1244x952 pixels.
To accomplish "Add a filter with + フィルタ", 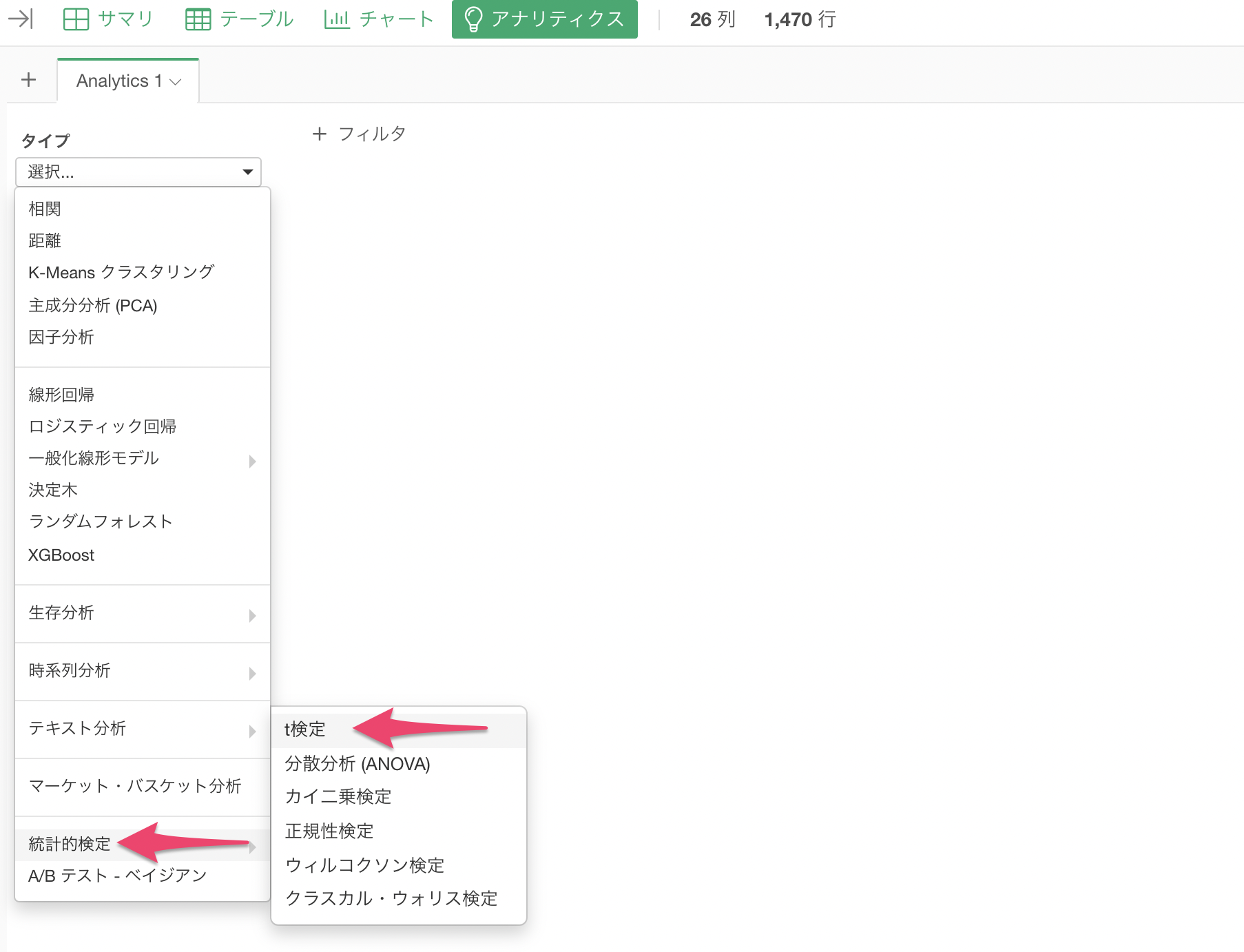I will point(359,134).
